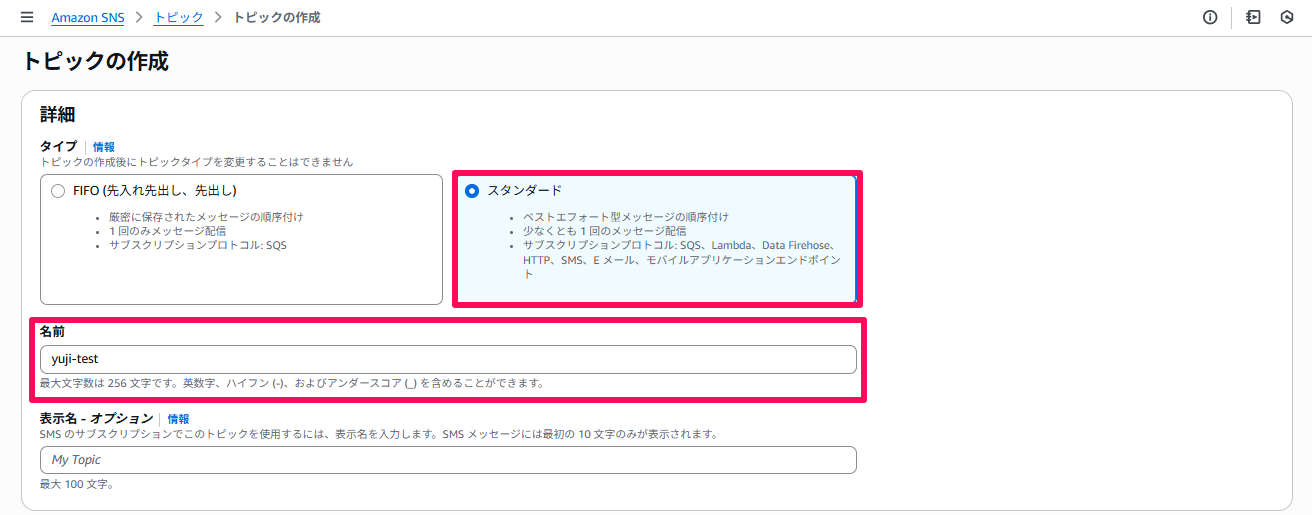Screen dimensions: 1312x515
Task: Click the トピックの作成 breadcrumb text
Action: [x=277, y=18]
